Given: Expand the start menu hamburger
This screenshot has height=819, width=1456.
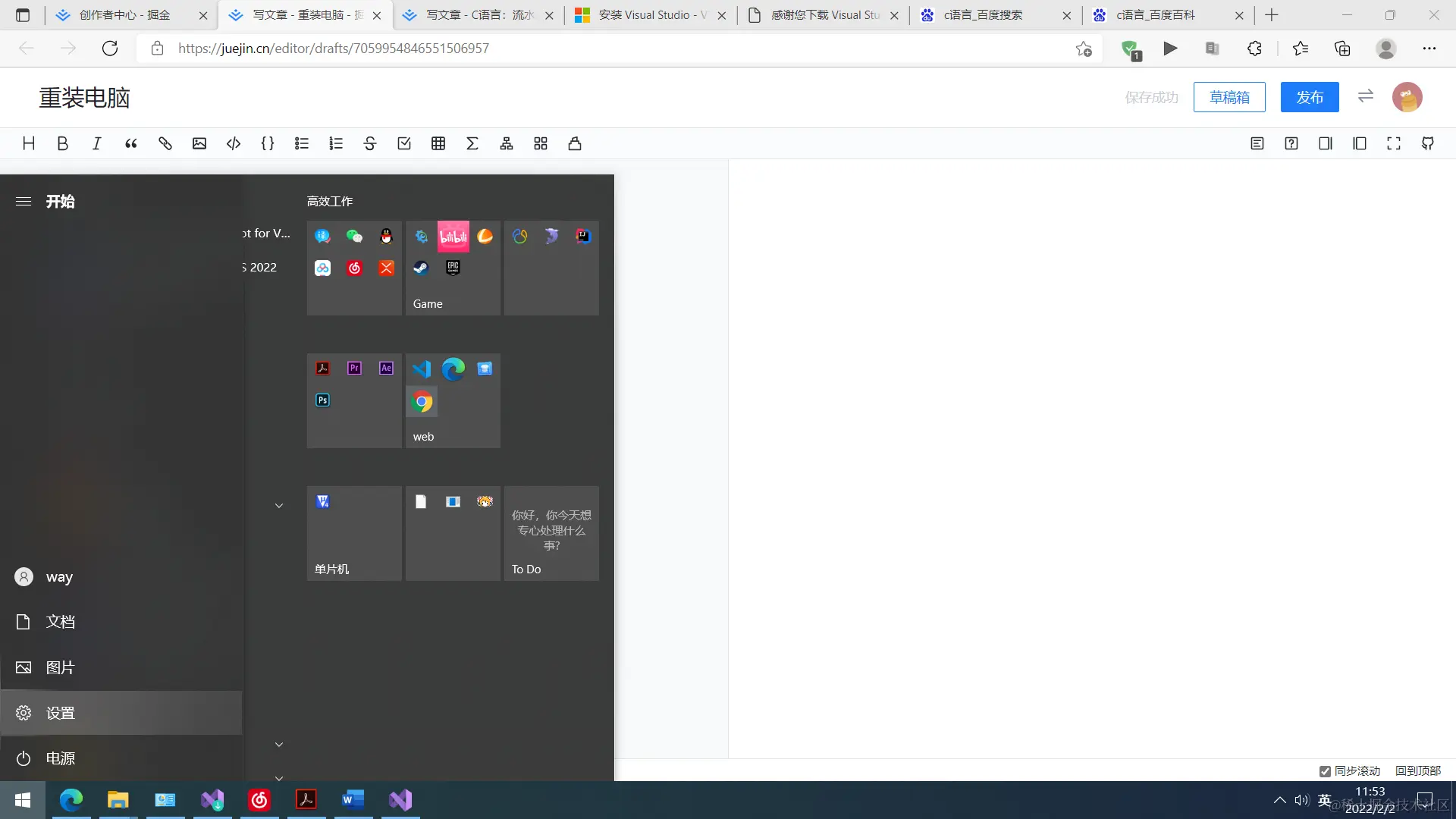Looking at the screenshot, I should [24, 201].
